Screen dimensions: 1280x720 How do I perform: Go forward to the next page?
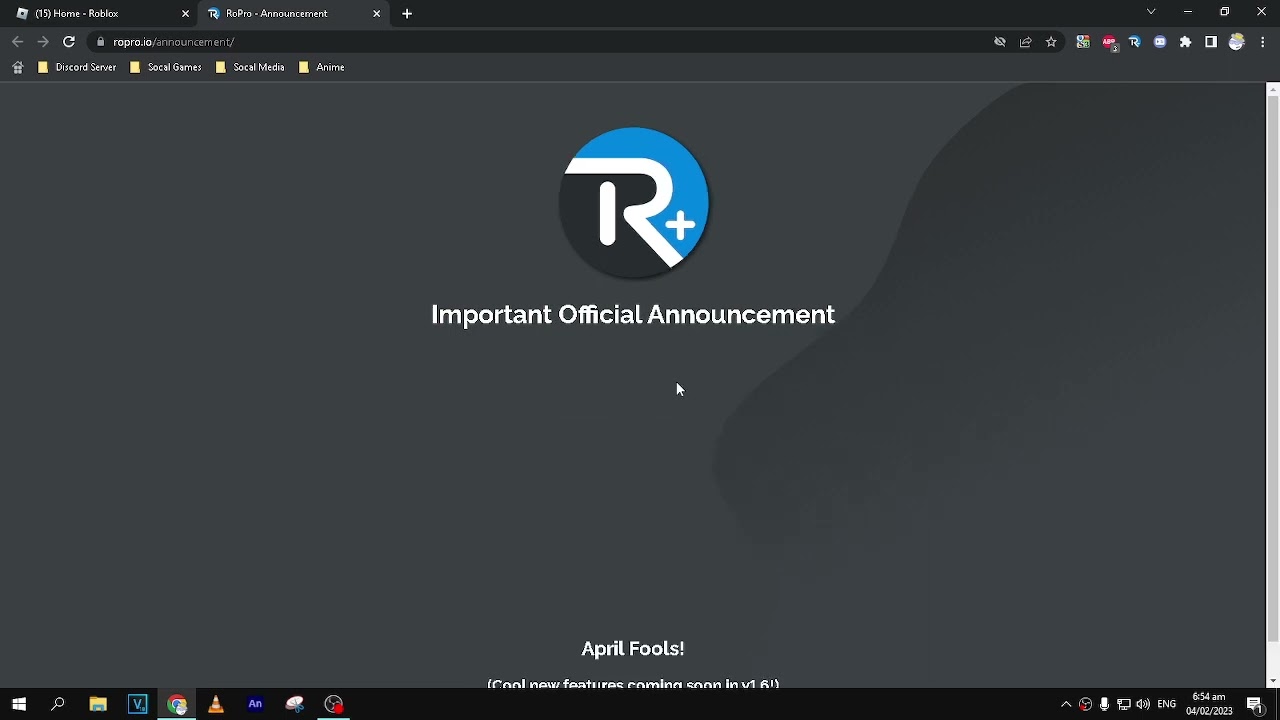click(43, 42)
